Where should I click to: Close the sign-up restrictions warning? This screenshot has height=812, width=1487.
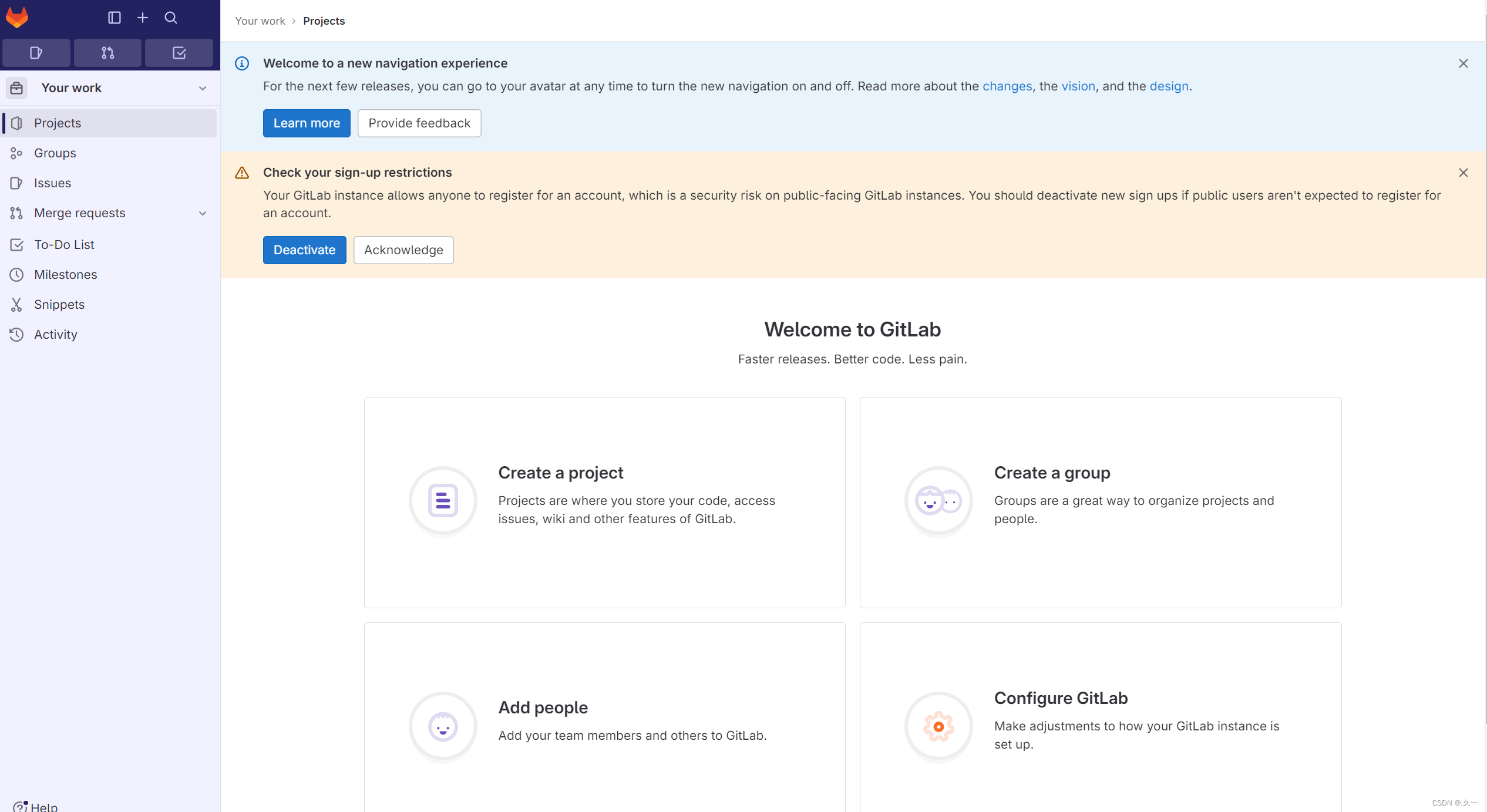1463,173
